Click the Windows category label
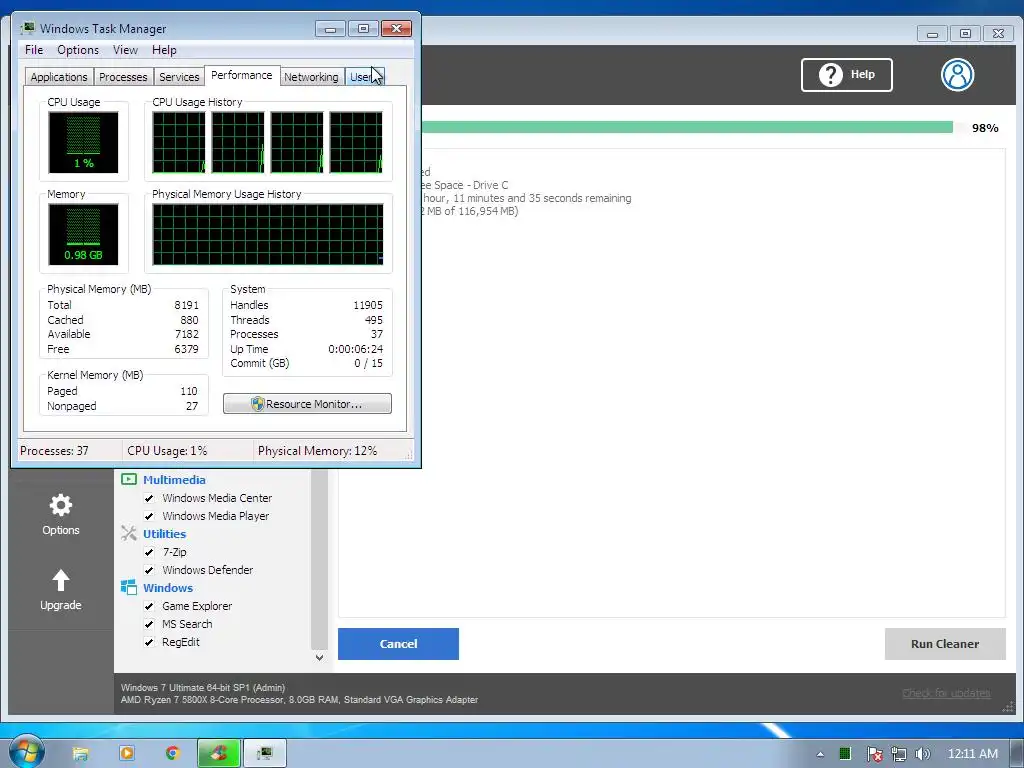Screen dimensions: 1024x768 coord(168,588)
